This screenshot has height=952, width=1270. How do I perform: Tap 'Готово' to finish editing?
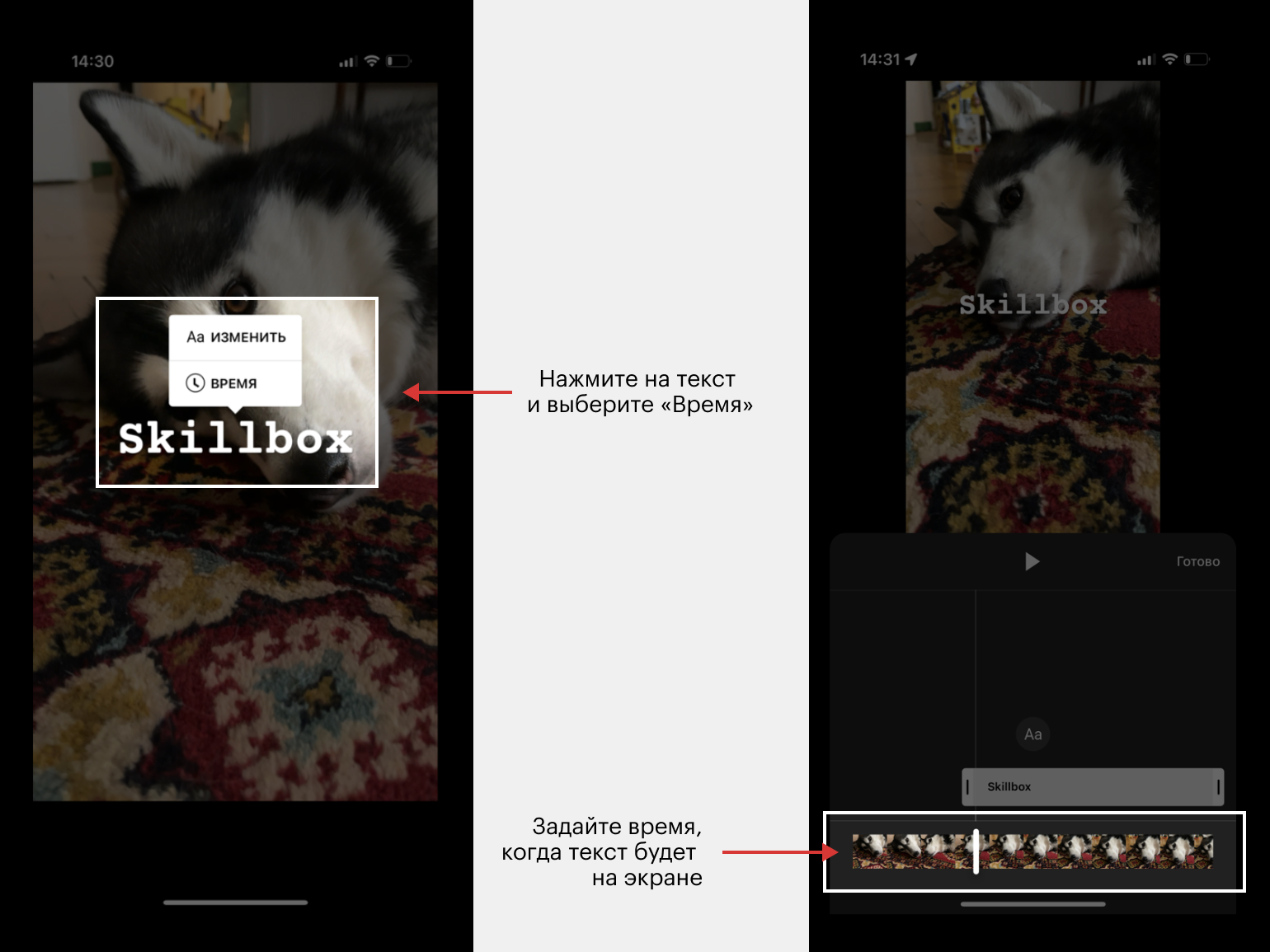pyautogui.click(x=1197, y=561)
